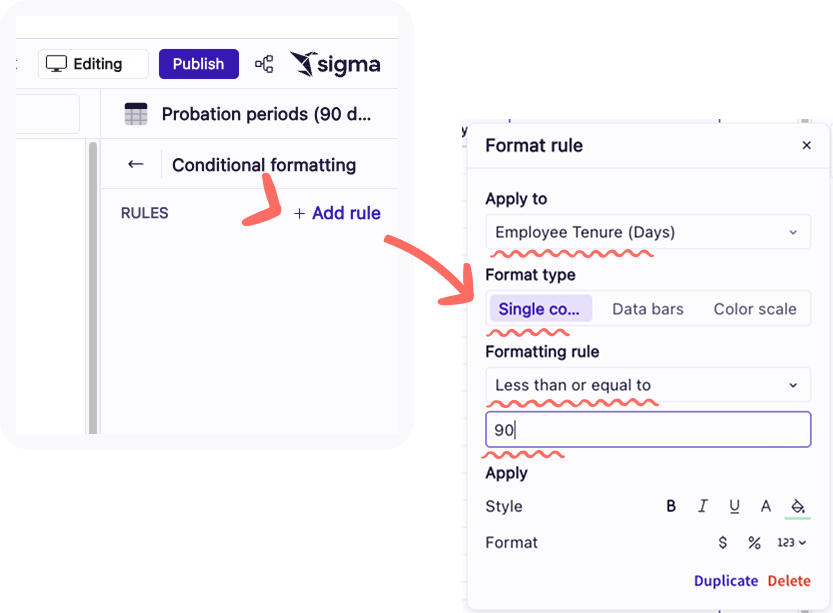Image resolution: width=833 pixels, height=613 pixels.
Task: Apply currency format with the dollar icon
Action: pyautogui.click(x=722, y=542)
